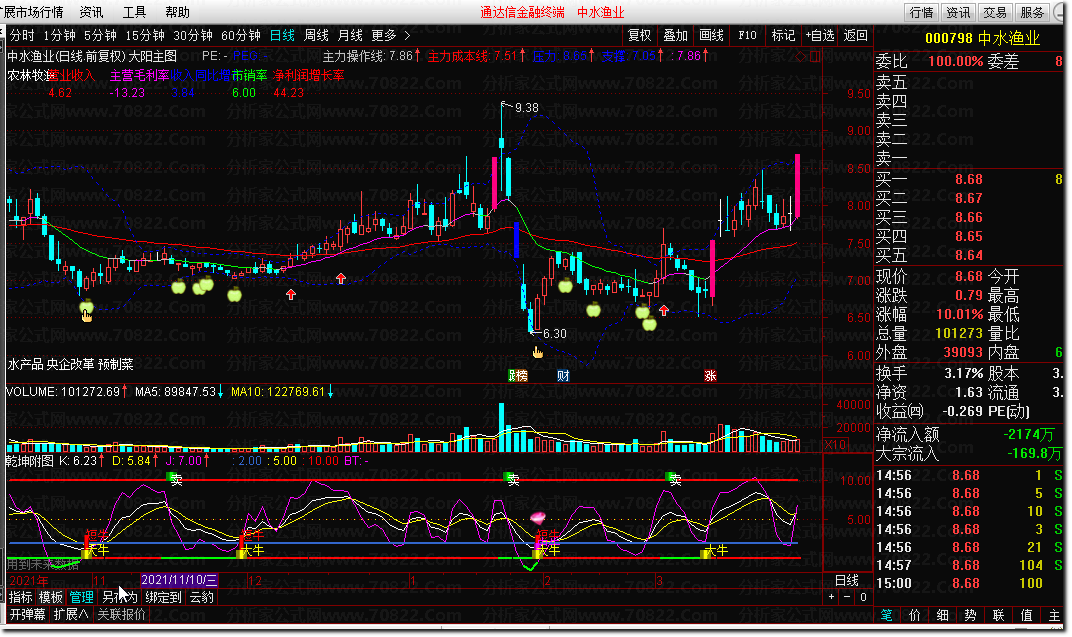Click the 资讯 button at top right
The width and height of the screenshot is (1072, 637).
(x=958, y=12)
